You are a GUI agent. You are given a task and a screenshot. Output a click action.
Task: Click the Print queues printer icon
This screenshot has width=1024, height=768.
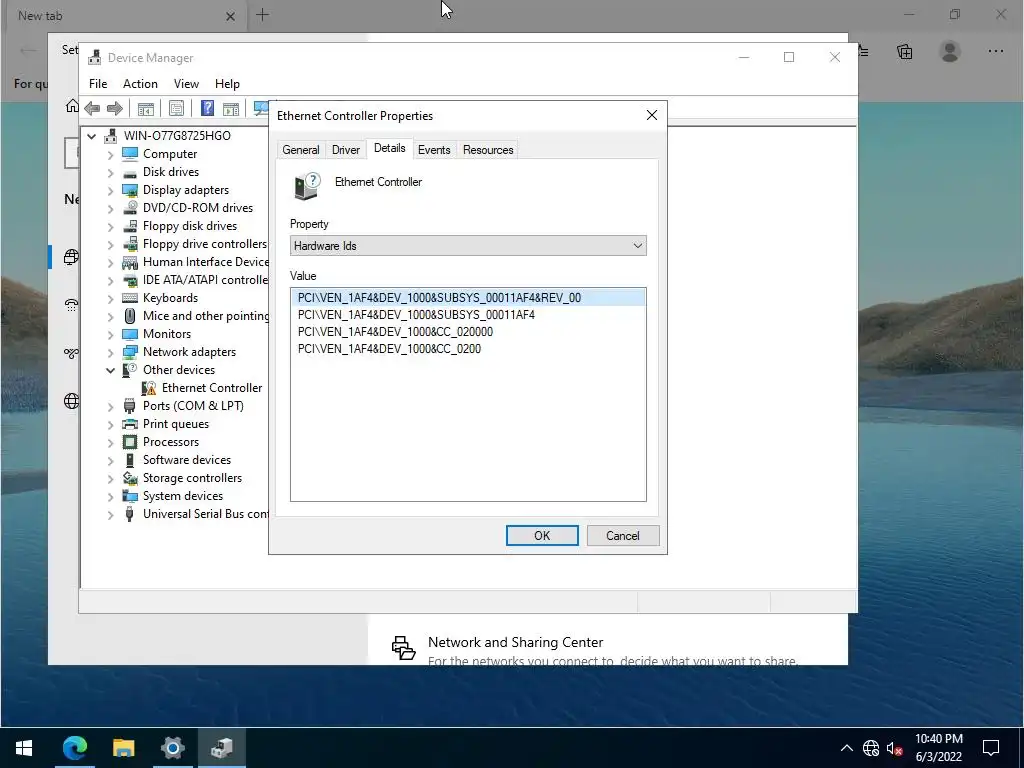130,424
